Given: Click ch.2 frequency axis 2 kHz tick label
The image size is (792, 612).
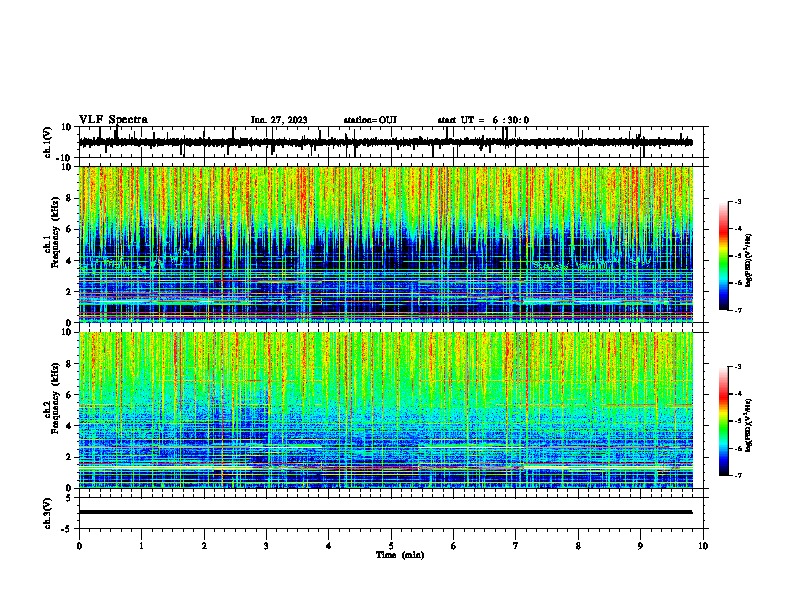Looking at the screenshot, I should pyautogui.click(x=70, y=457).
